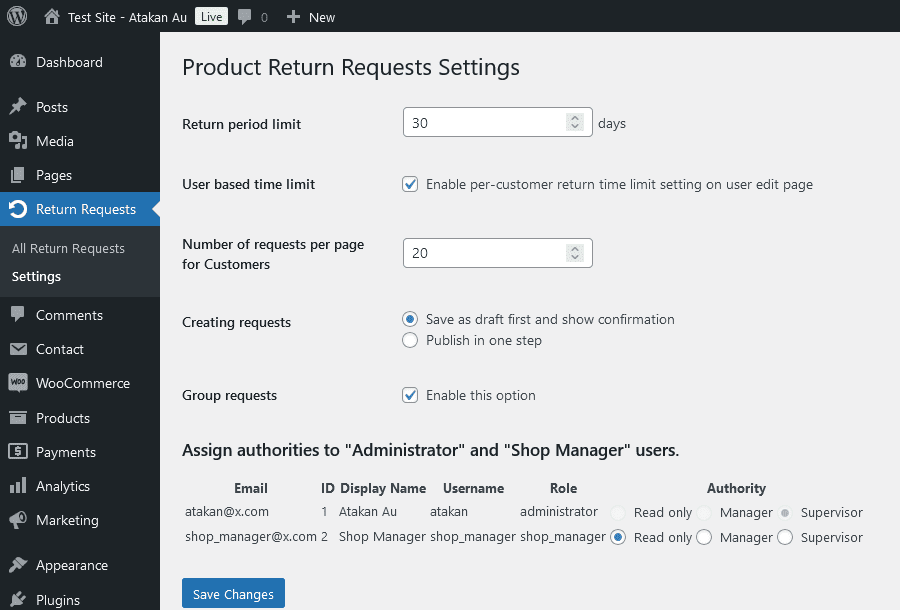The height and width of the screenshot is (610, 900).
Task: Open All Return Requests submenu item
Action: click(x=68, y=248)
